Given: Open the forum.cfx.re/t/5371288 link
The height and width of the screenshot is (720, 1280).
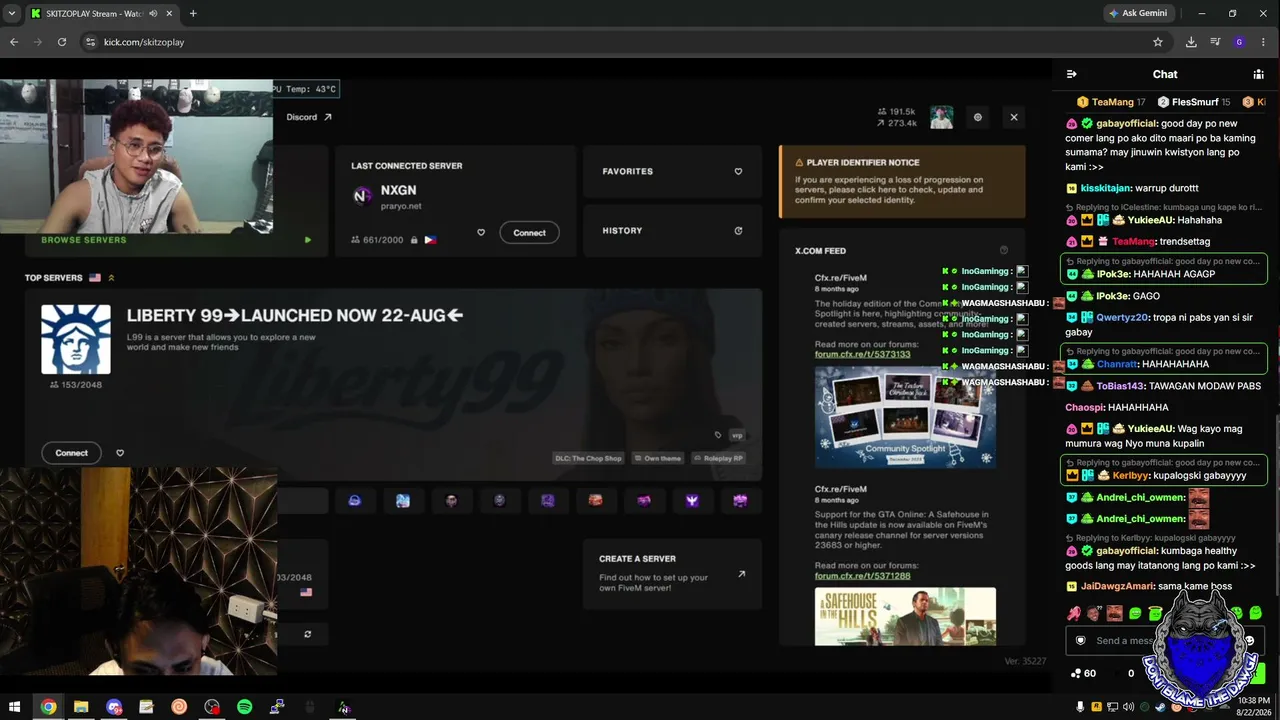Looking at the screenshot, I should pos(862,576).
